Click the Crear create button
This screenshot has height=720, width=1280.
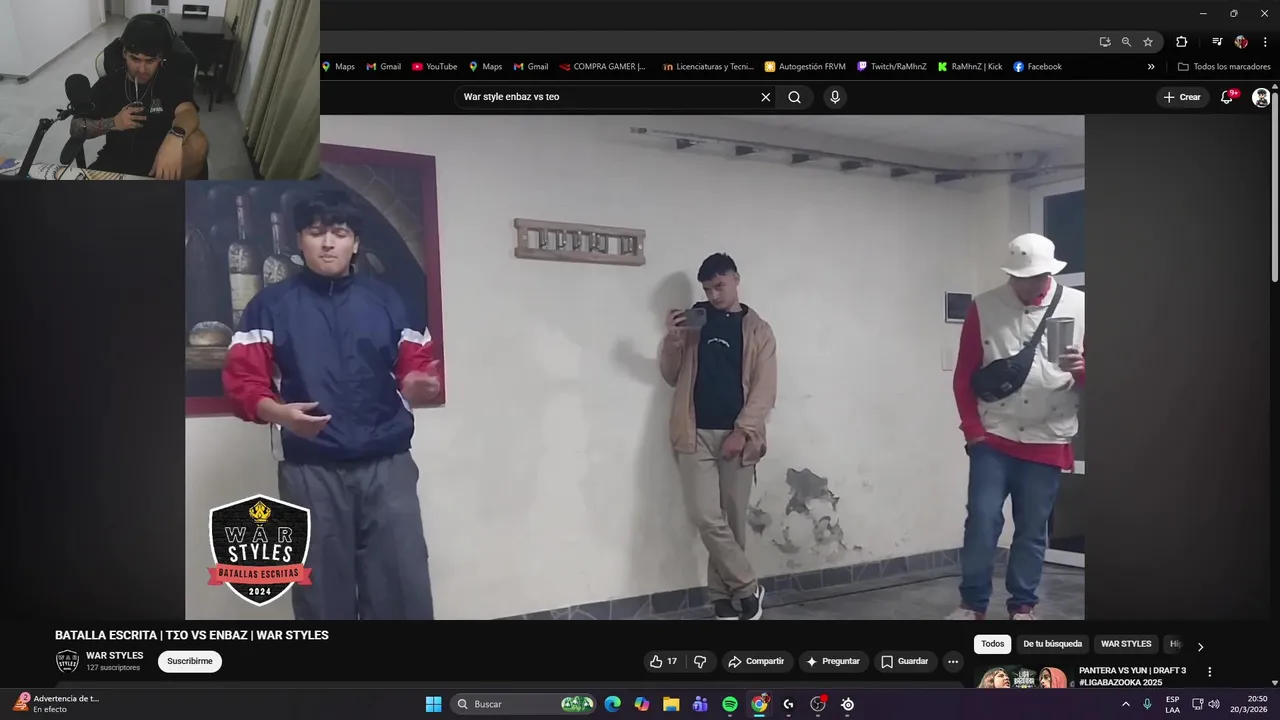pyautogui.click(x=1181, y=97)
